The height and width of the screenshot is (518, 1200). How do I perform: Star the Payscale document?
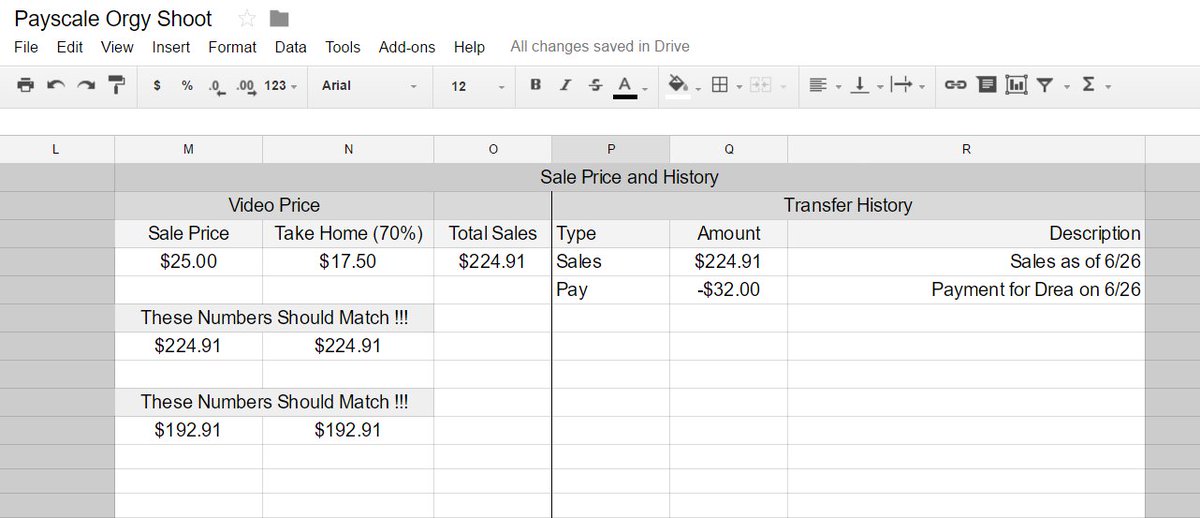[x=247, y=19]
